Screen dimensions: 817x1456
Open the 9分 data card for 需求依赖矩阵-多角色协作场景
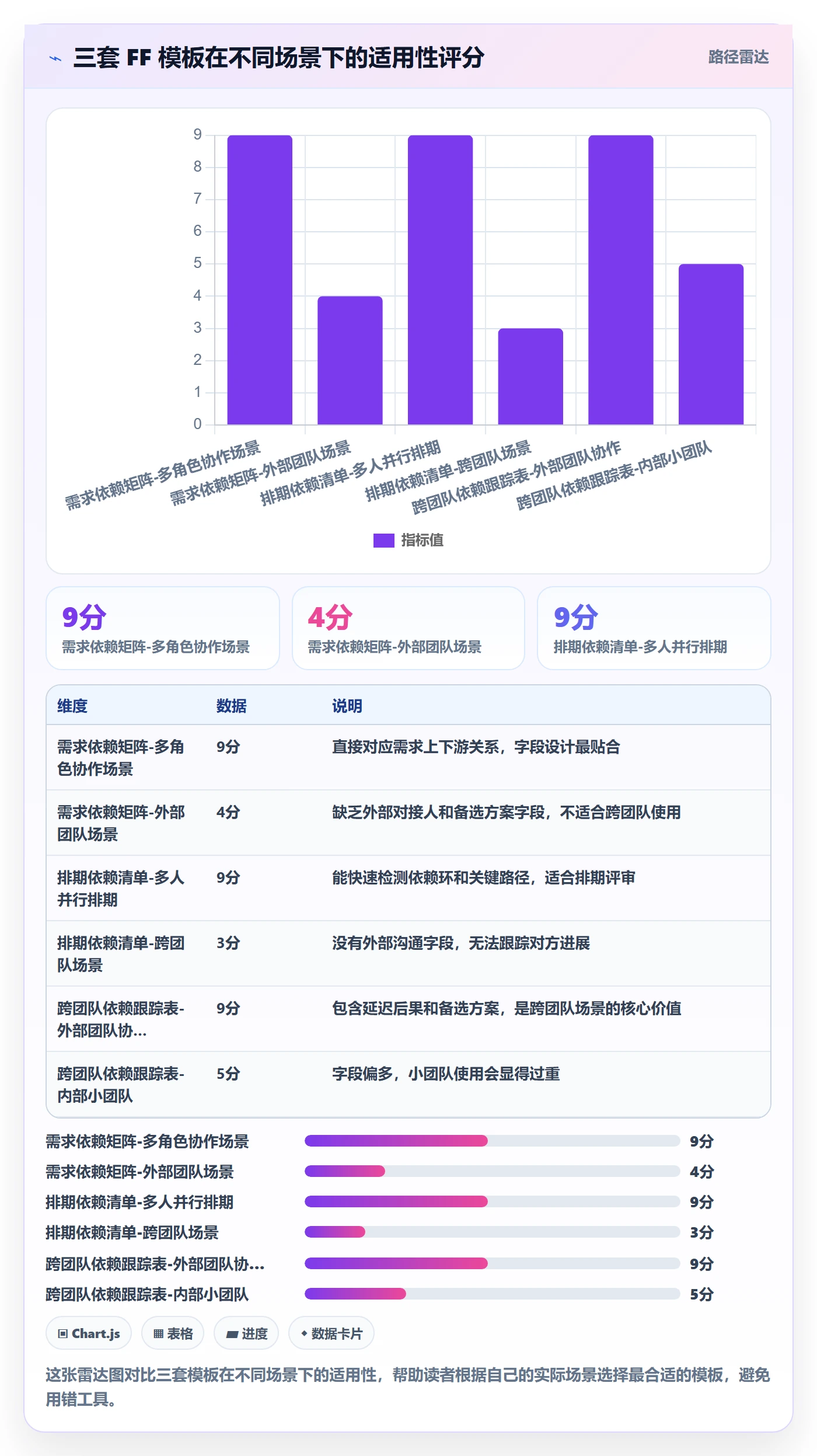163,628
